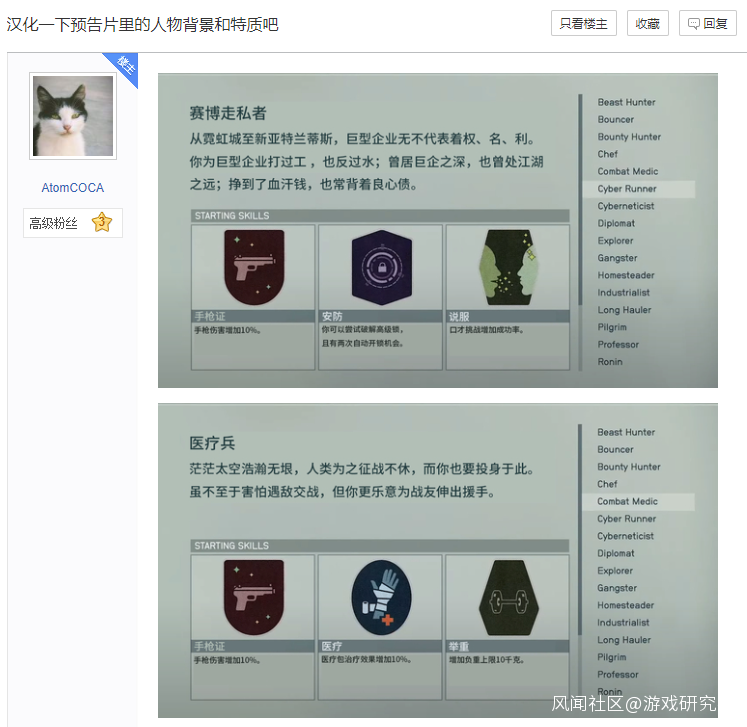Click the 回复 button
Screen dimensions: 747x727
tap(707, 23)
